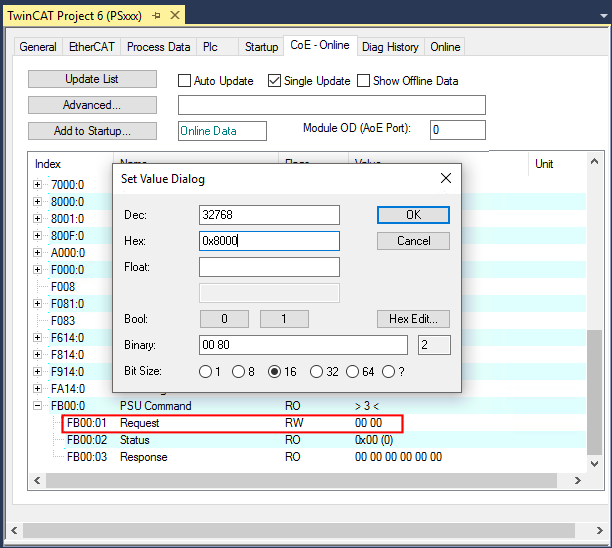Image resolution: width=612 pixels, height=548 pixels.
Task: Click the binary byte length field
Action: 434,345
